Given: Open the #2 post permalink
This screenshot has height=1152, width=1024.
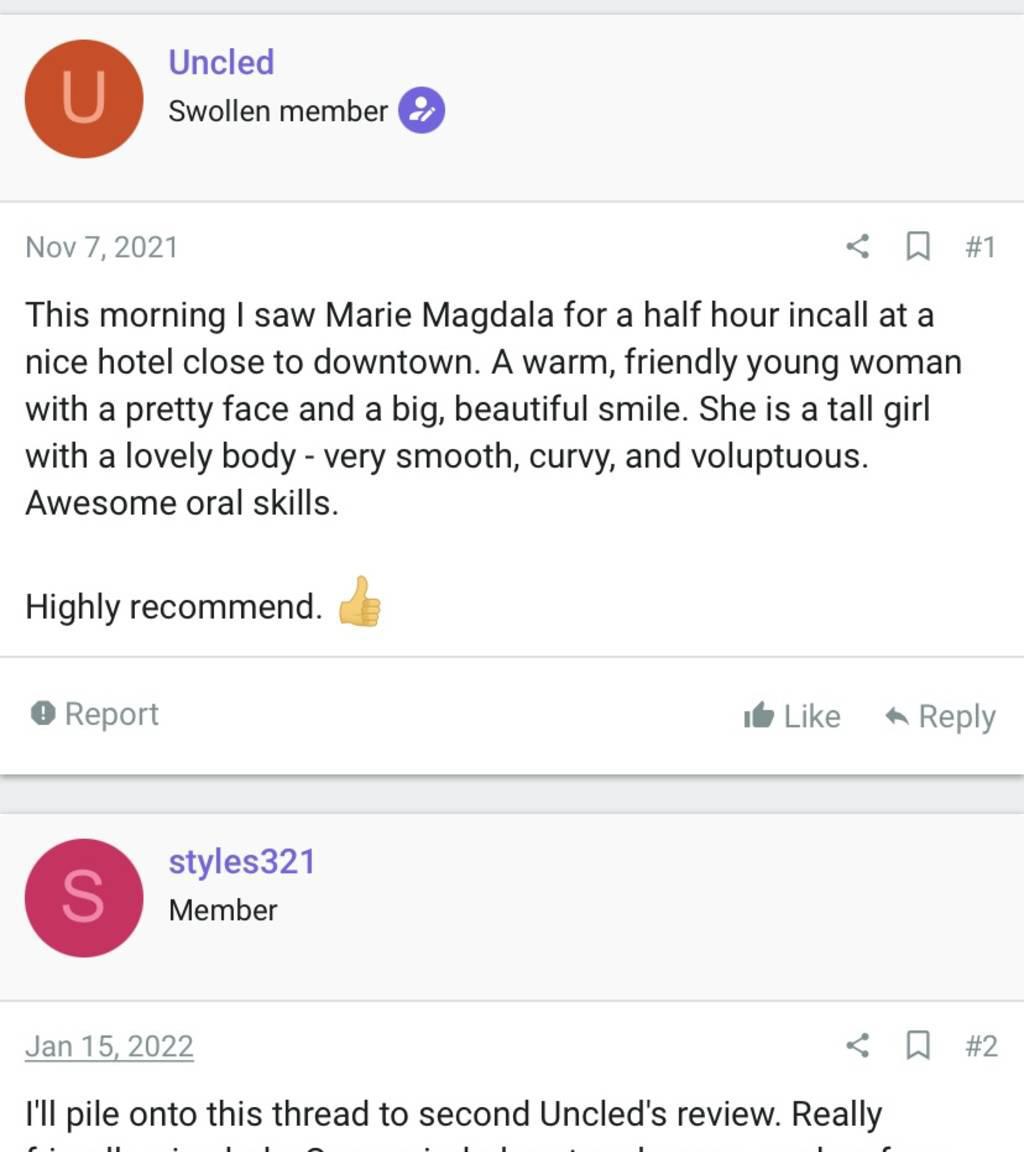Looking at the screenshot, I should tap(981, 1046).
